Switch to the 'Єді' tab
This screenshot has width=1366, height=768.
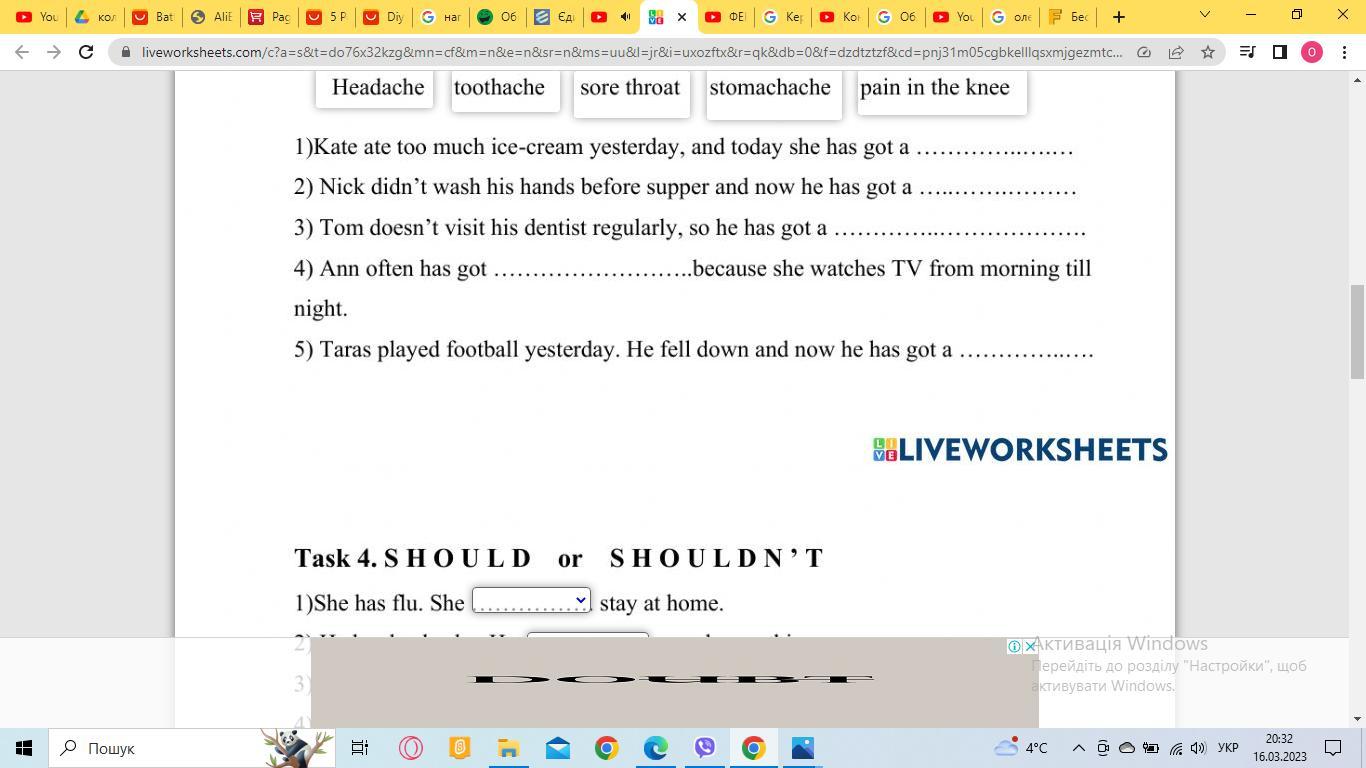pos(554,17)
